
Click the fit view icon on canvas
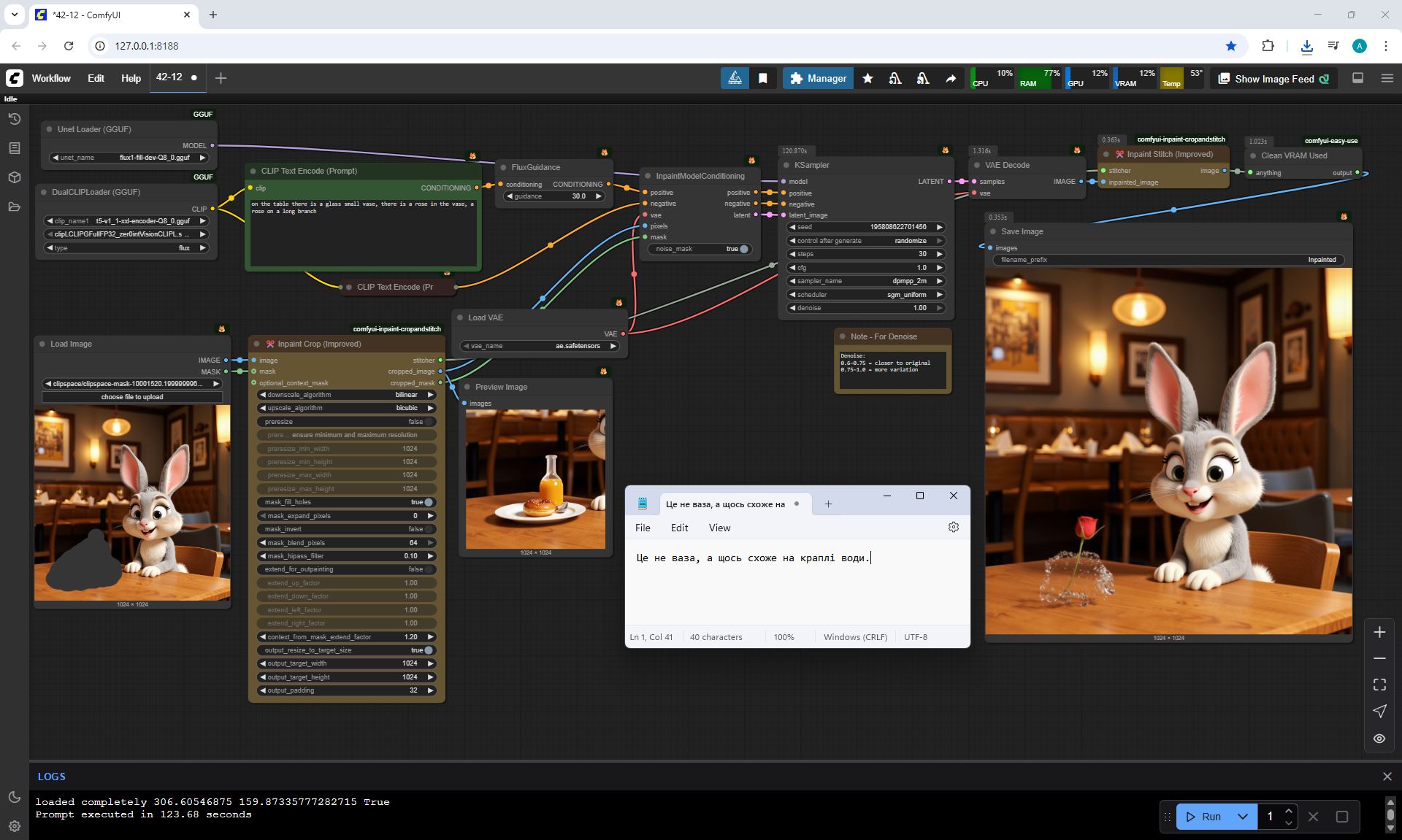1379,685
